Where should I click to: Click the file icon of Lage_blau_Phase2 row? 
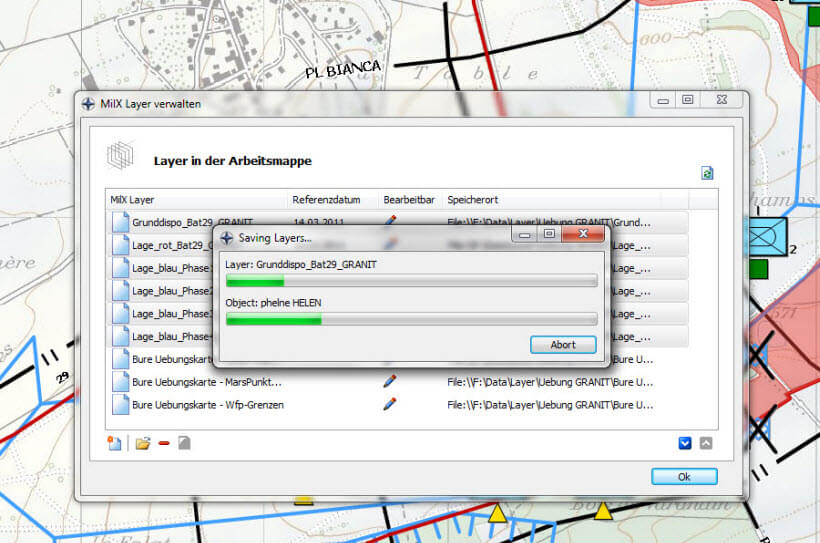(120, 291)
